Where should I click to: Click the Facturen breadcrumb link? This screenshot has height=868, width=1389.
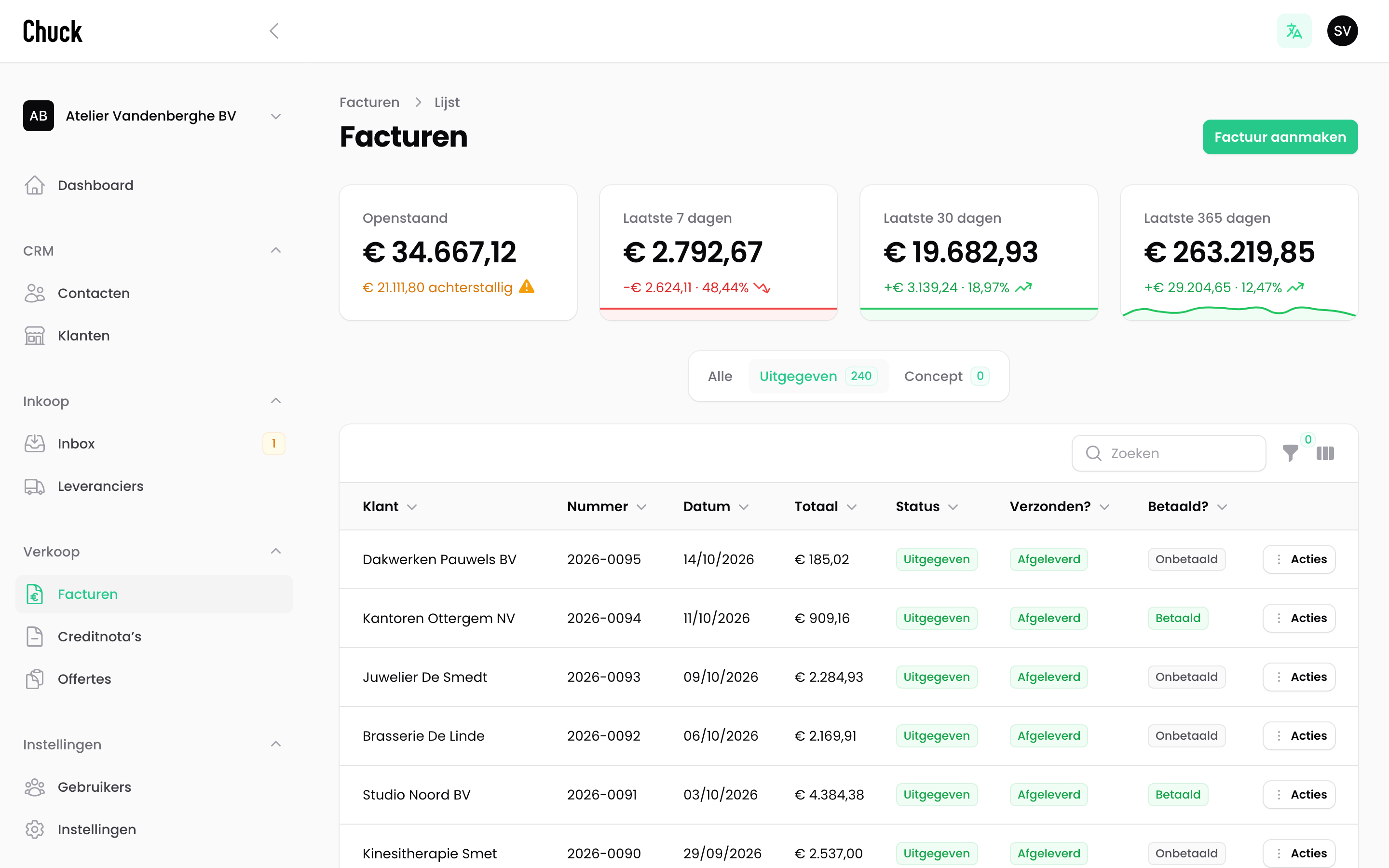click(369, 102)
